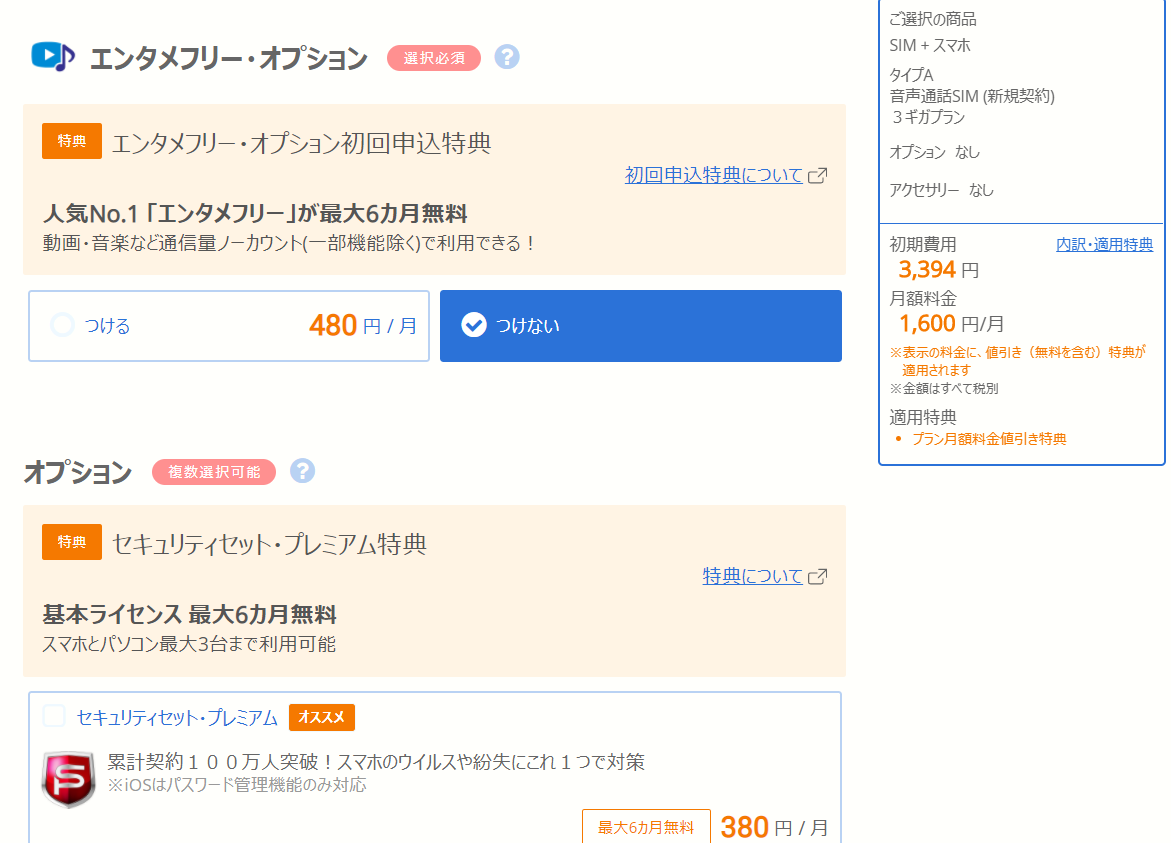The width and height of the screenshot is (1171, 843).
Task: Select つけない radio option
Action: point(641,326)
